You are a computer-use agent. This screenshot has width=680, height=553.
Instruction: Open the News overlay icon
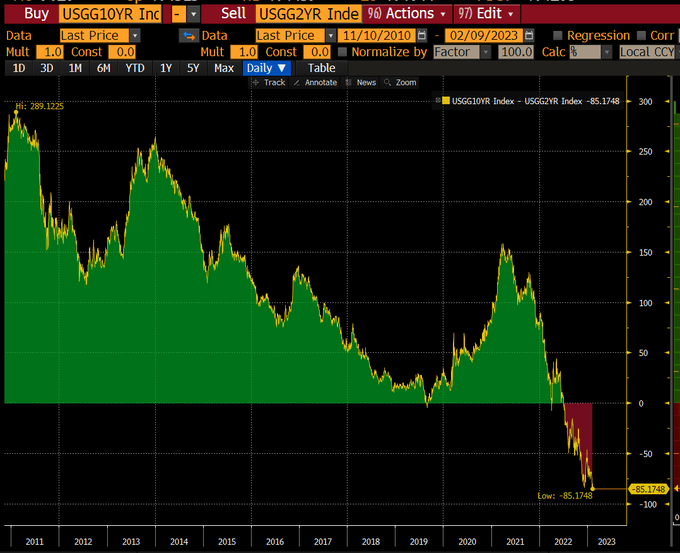(x=348, y=82)
